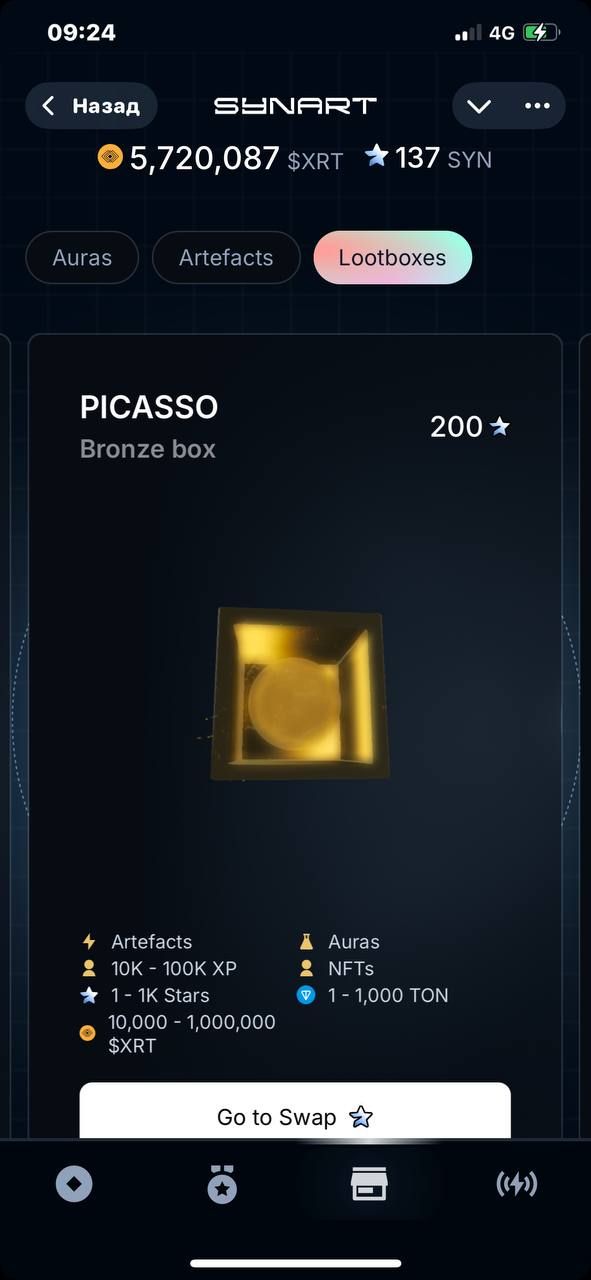Tap the 200 star price label
This screenshot has height=1280, width=591.
click(x=470, y=427)
